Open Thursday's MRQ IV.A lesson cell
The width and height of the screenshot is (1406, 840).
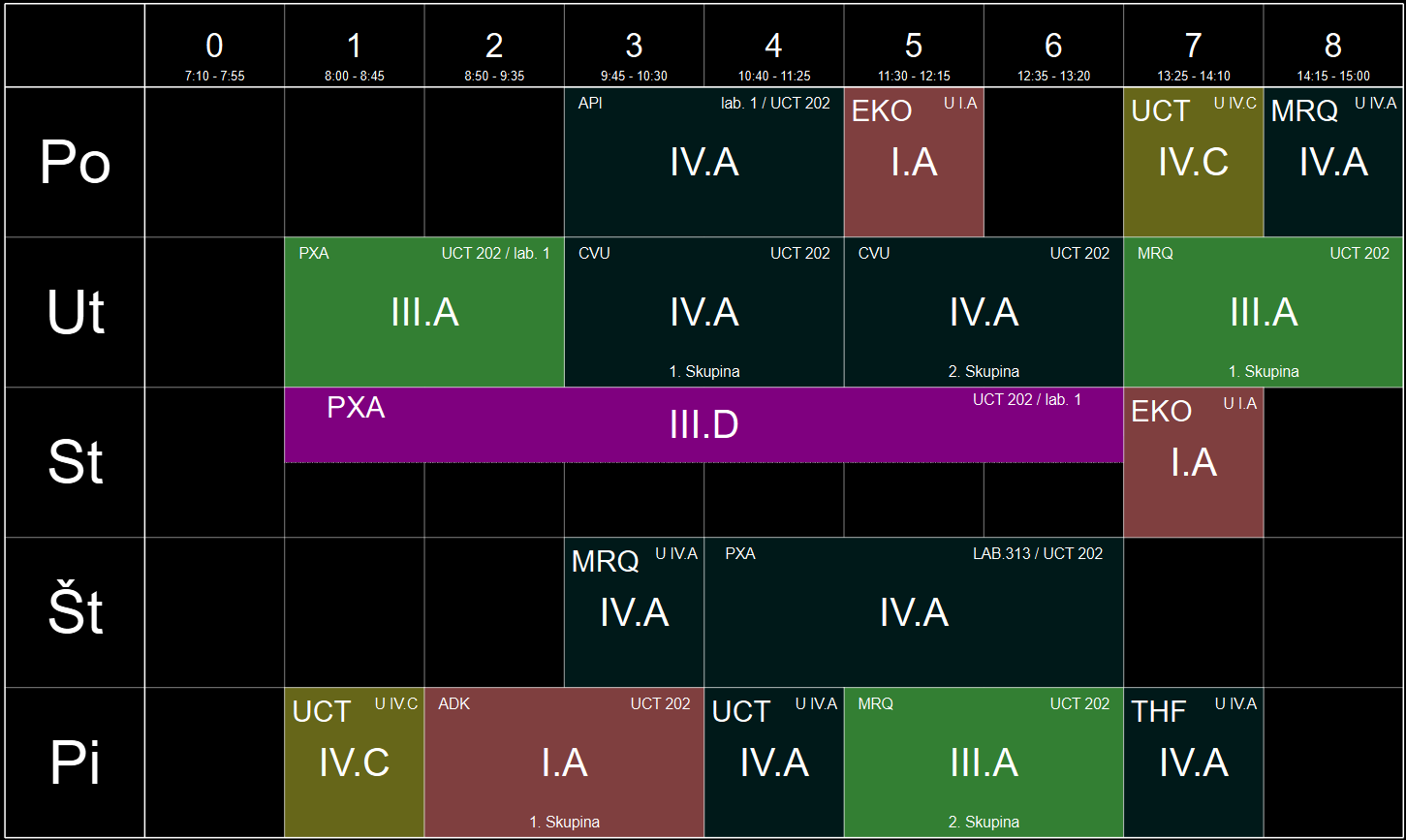634,613
